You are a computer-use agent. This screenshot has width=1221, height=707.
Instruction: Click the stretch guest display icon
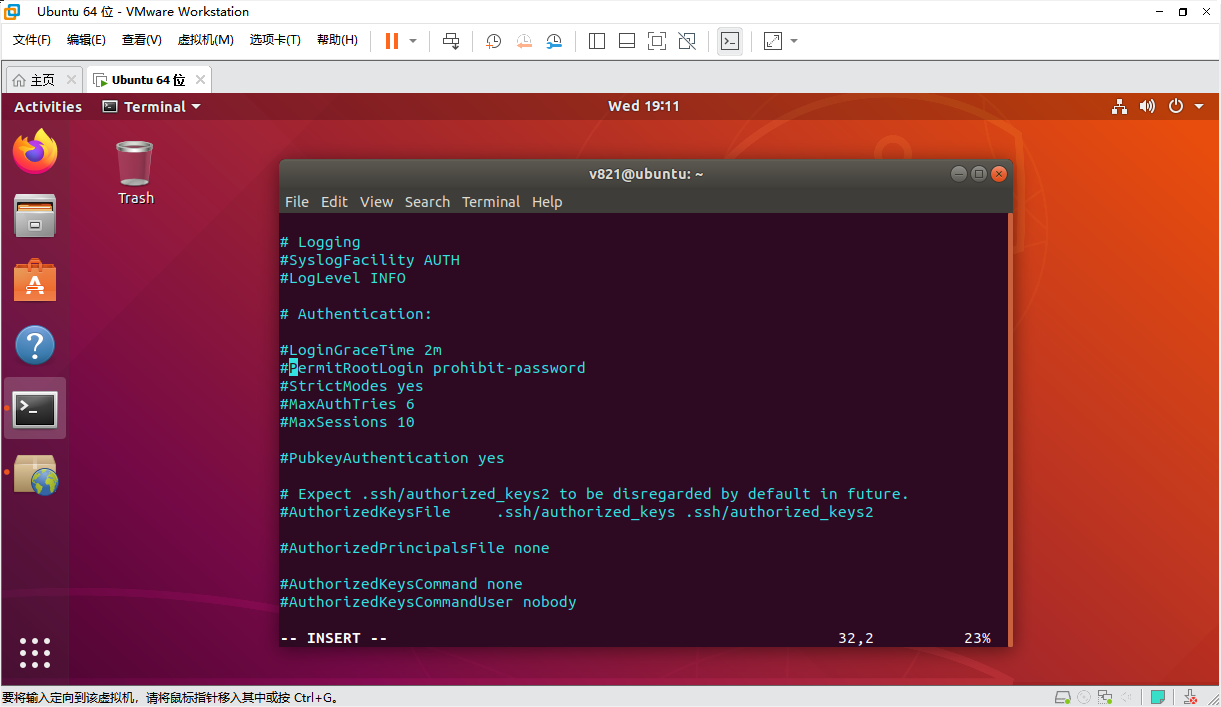(x=773, y=41)
